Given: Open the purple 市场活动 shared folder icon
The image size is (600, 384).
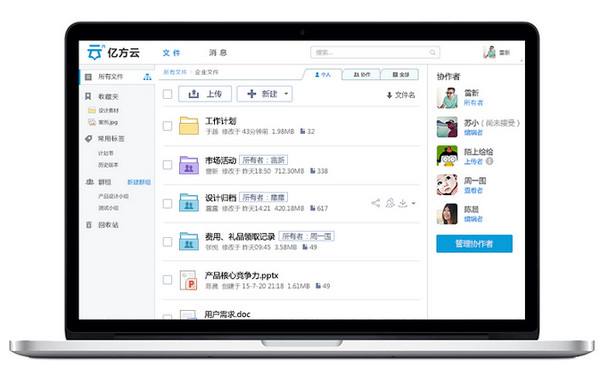Looking at the screenshot, I should tap(189, 165).
